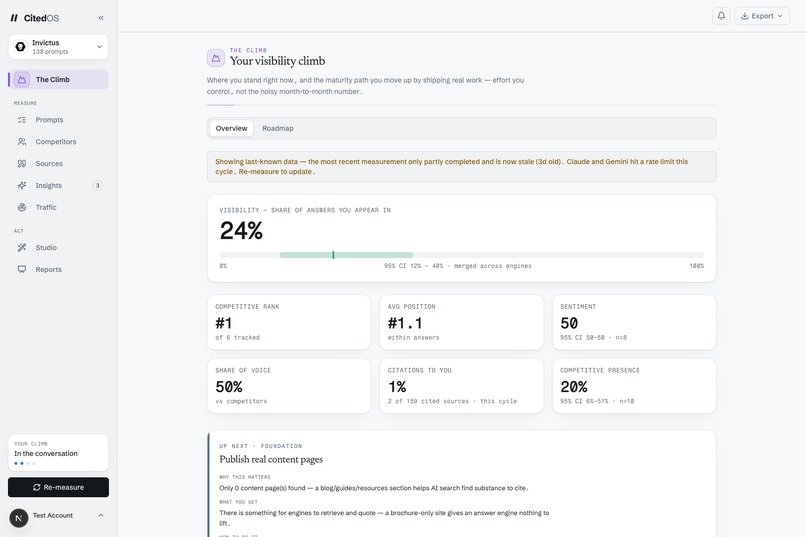Click the Re-measure button
Image resolution: width=806 pixels, height=537 pixels.
tap(59, 487)
